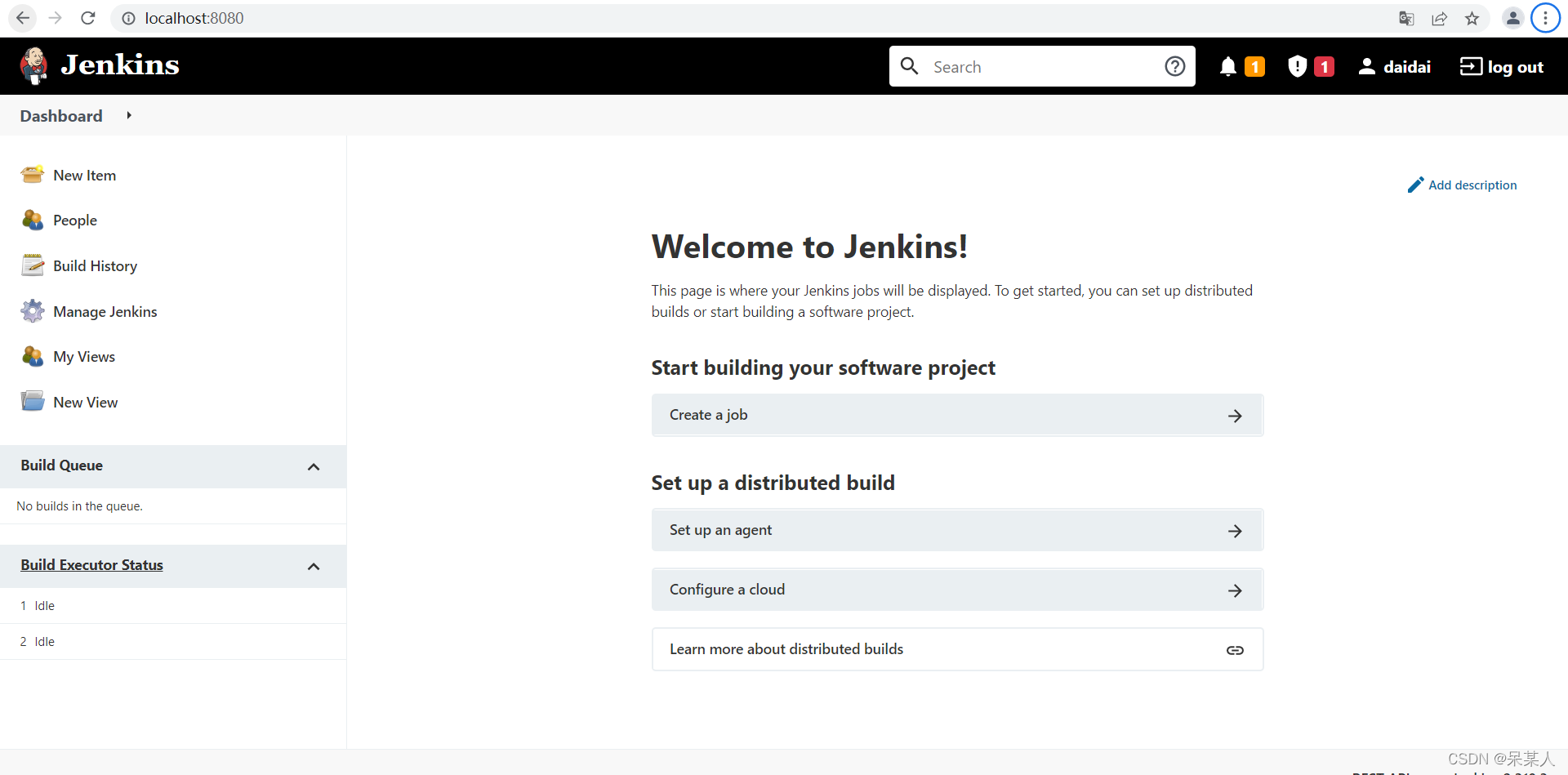
Task: Open the People sidebar entry
Action: [x=75, y=220]
